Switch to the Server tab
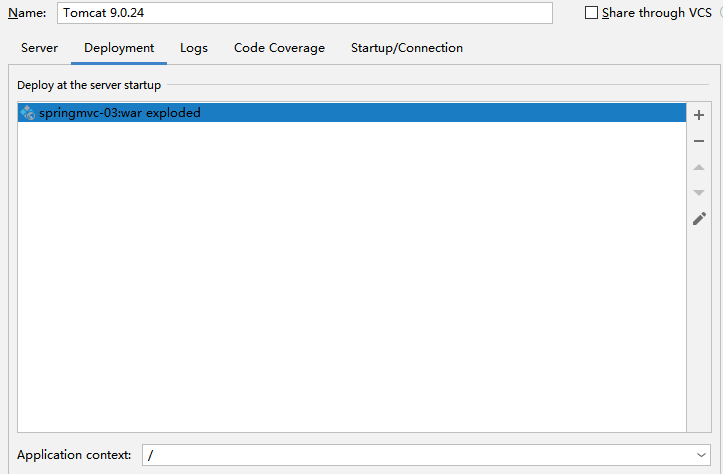The width and height of the screenshot is (723, 474). (39, 48)
